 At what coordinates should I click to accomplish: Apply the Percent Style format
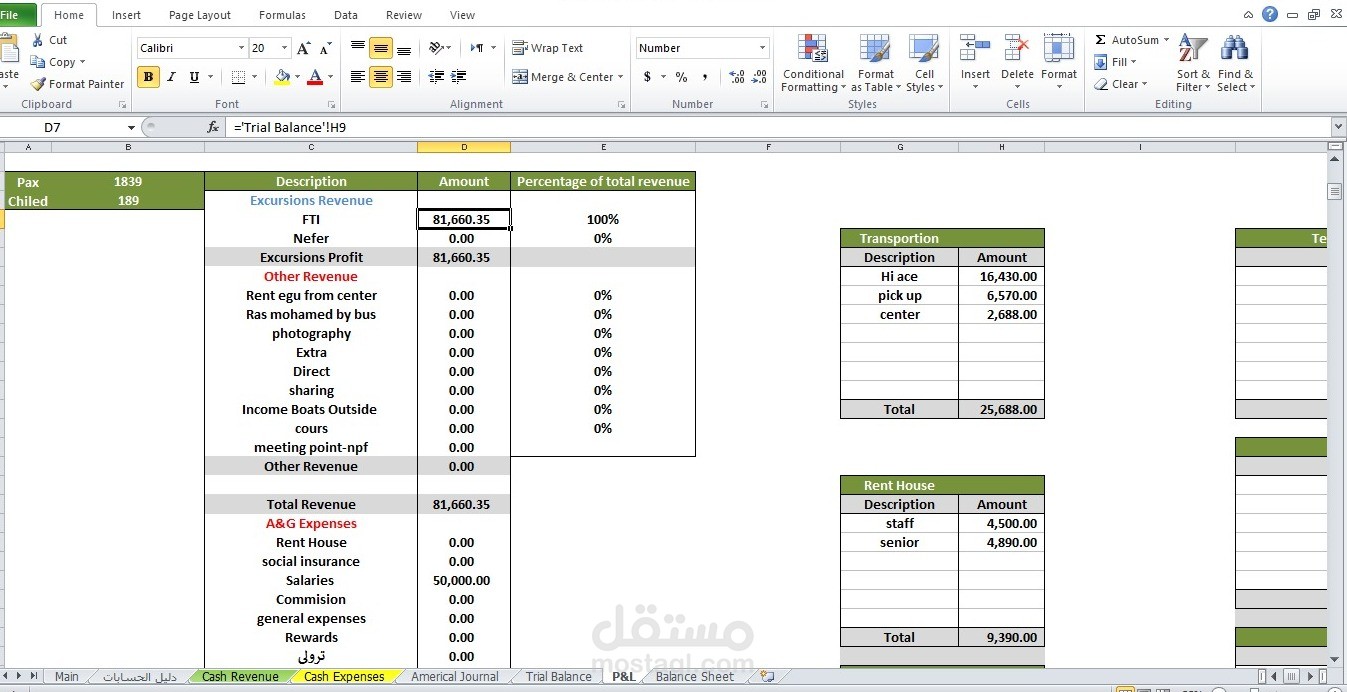point(681,77)
